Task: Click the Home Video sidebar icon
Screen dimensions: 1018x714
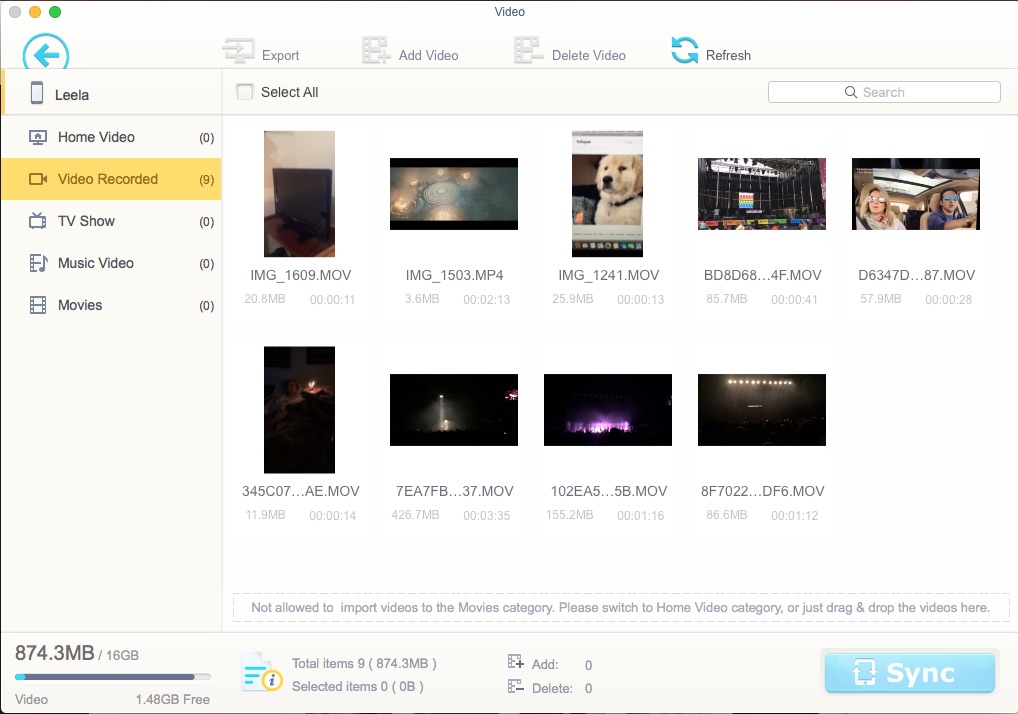Action: 38,138
